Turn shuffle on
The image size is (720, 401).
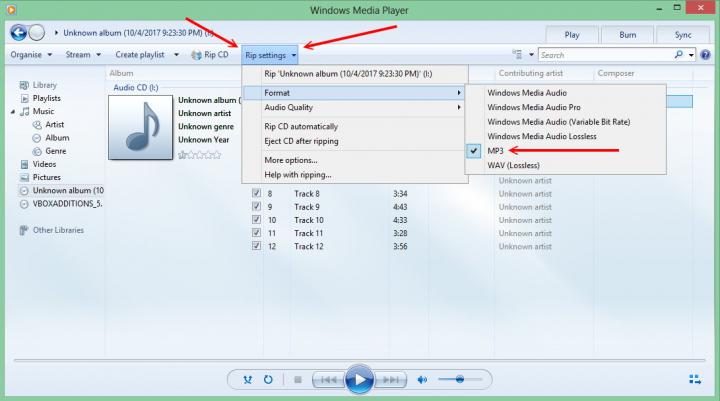click(248, 379)
